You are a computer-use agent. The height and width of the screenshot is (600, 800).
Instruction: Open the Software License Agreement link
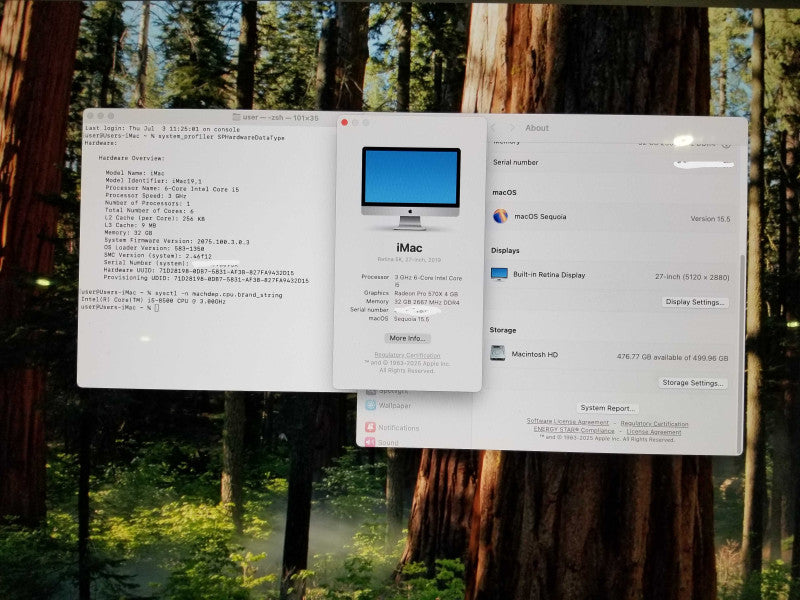click(567, 422)
